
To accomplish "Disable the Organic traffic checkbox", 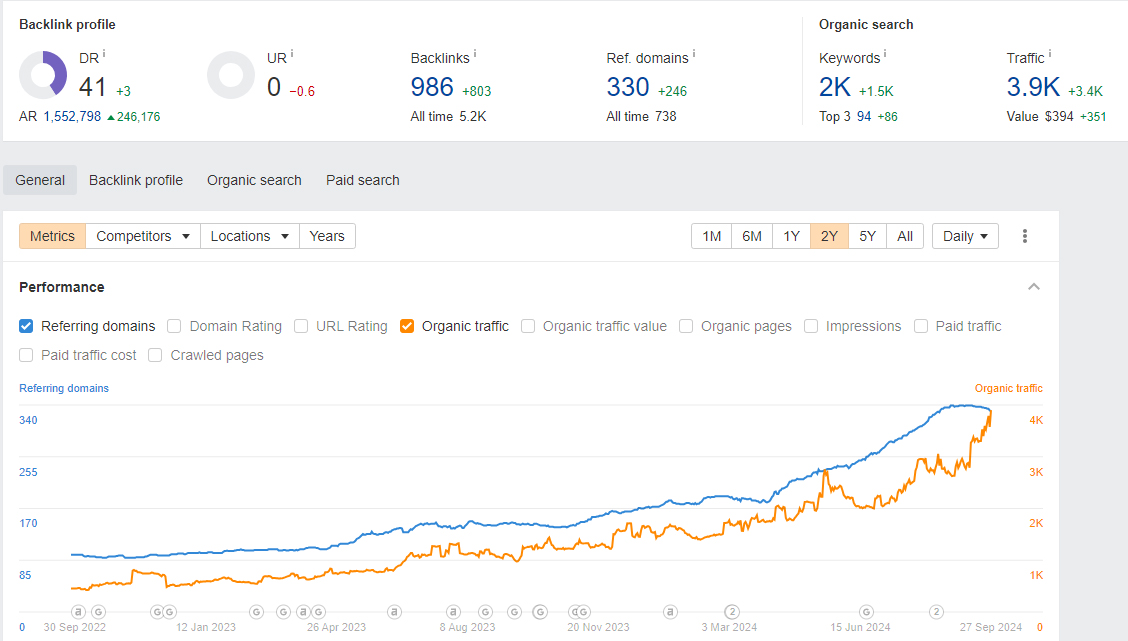I will click(x=407, y=326).
